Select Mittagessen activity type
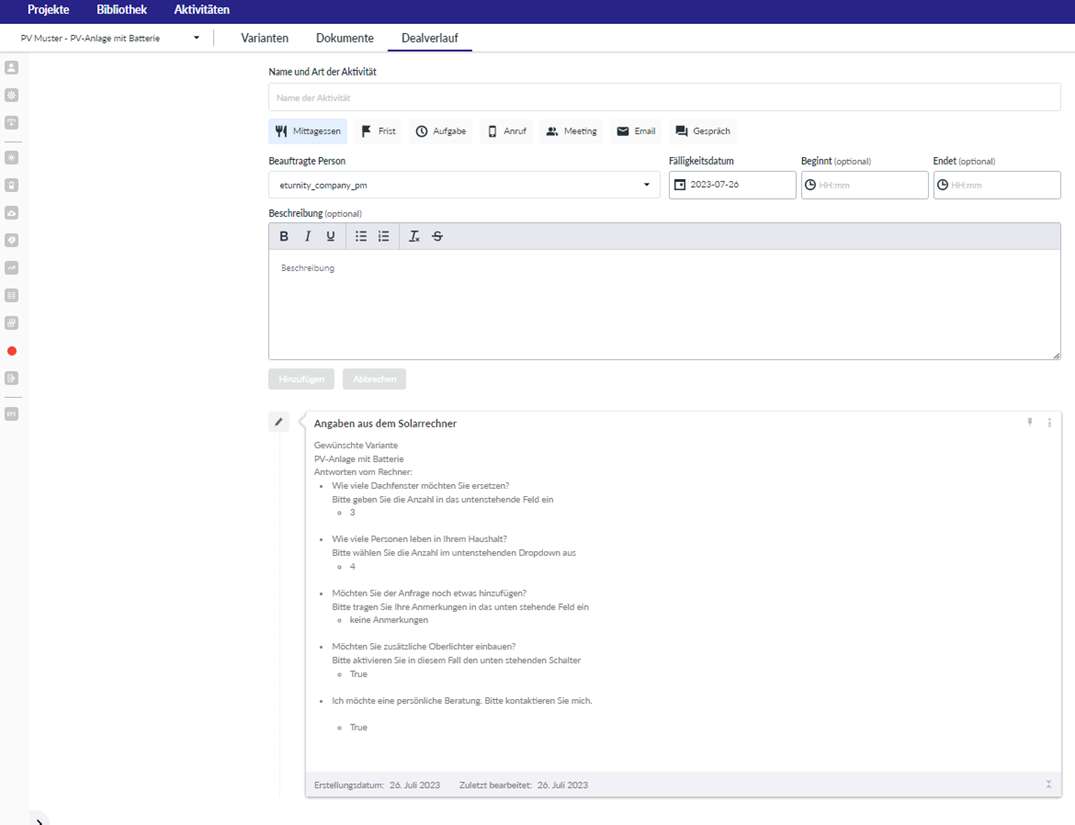Viewport: 1075px width, 825px height. click(308, 131)
